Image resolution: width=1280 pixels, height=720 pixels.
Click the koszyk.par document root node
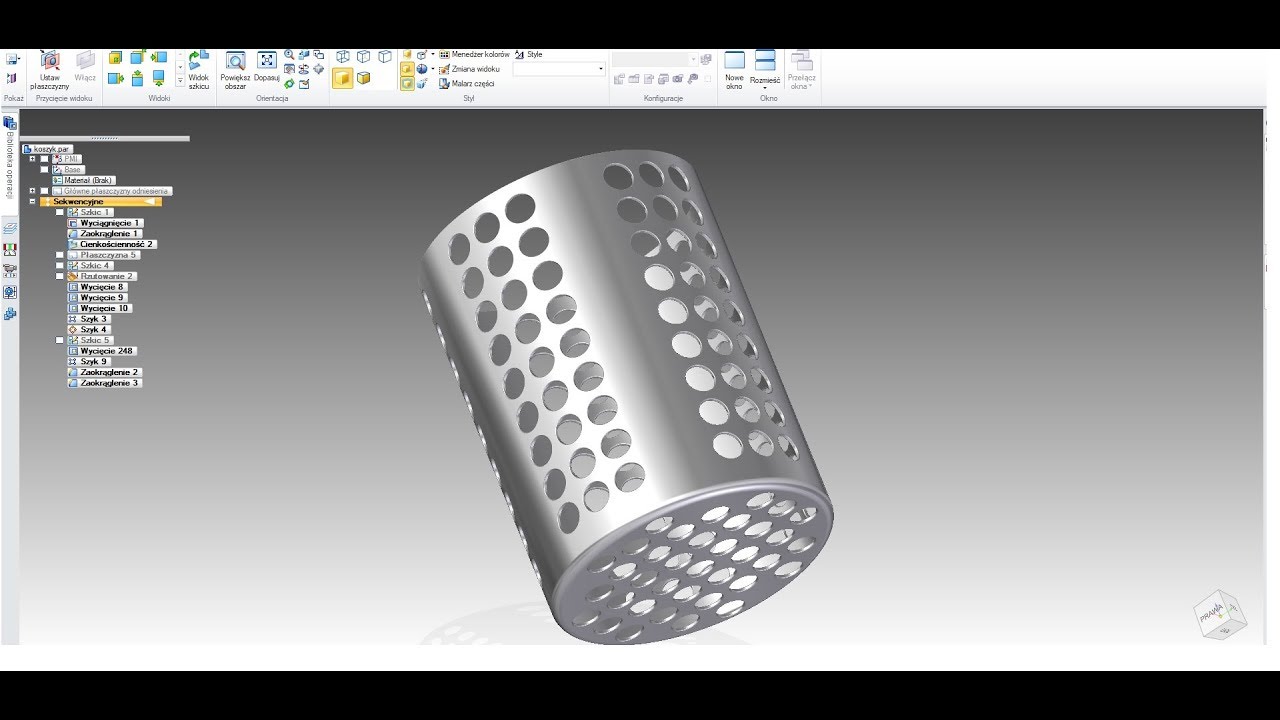click(46, 149)
